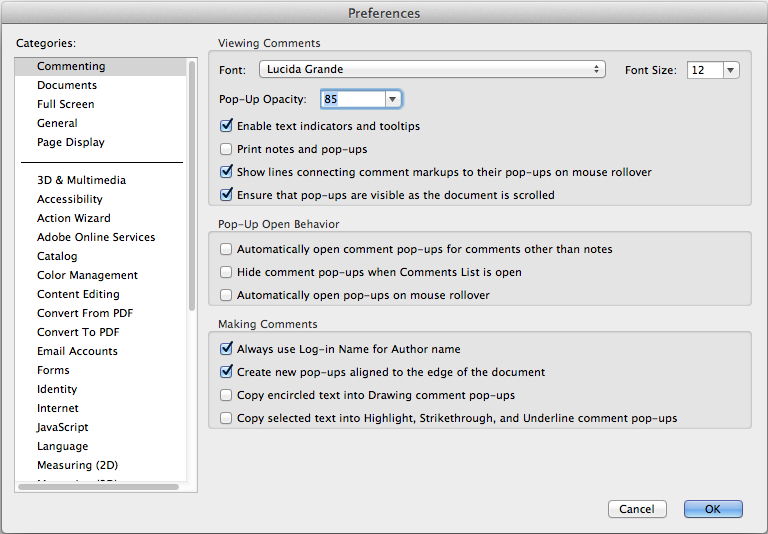Open the Pop-Up Opacity dropdown arrow

pyautogui.click(x=393, y=99)
